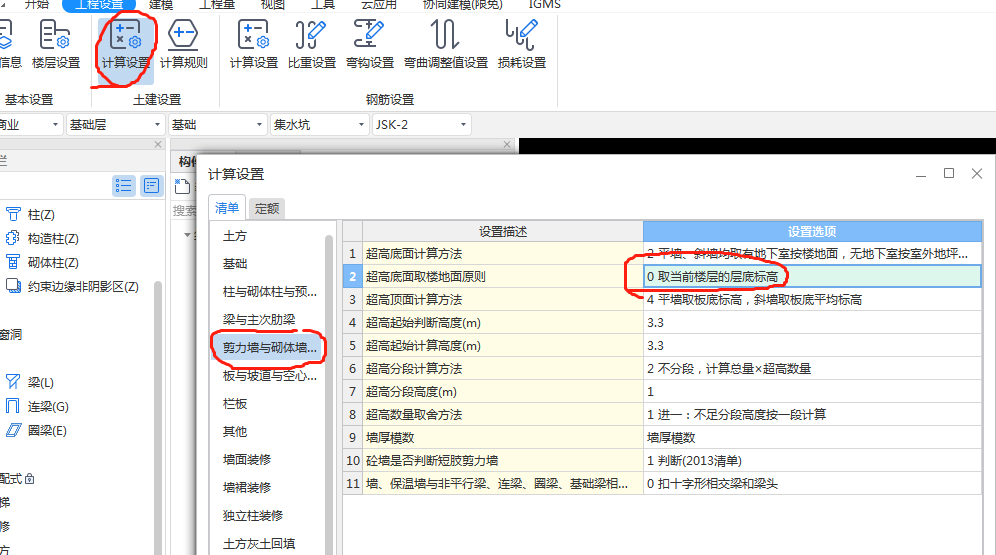Screen dimensions: 996x555
Task: Click option cell for 超高顶面计算方法
Action: coord(812,300)
